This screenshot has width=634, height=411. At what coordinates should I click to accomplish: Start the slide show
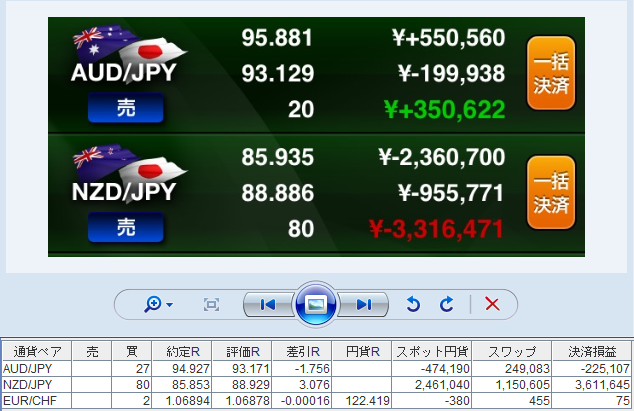tap(315, 304)
